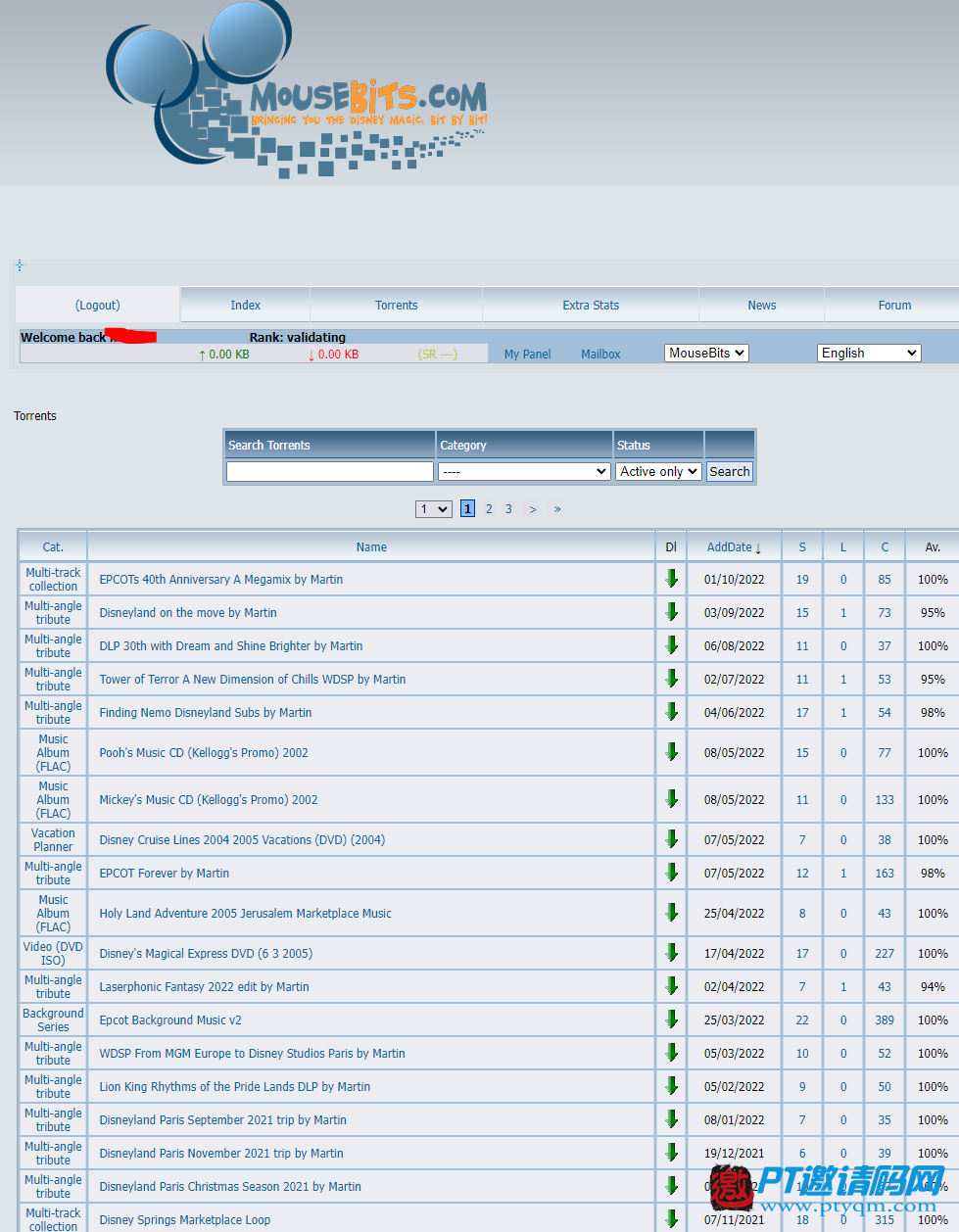Open the News tab
The width and height of the screenshot is (959, 1232).
click(762, 305)
